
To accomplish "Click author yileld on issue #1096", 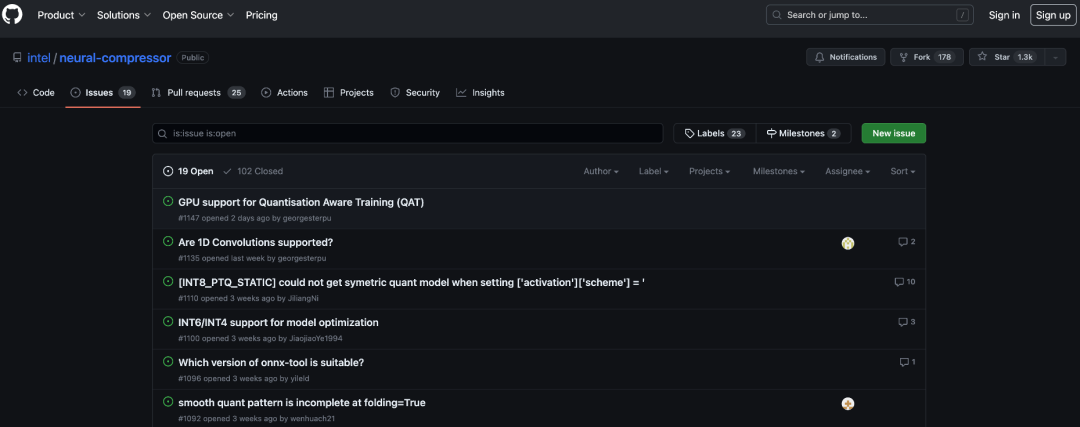I will pos(300,378).
